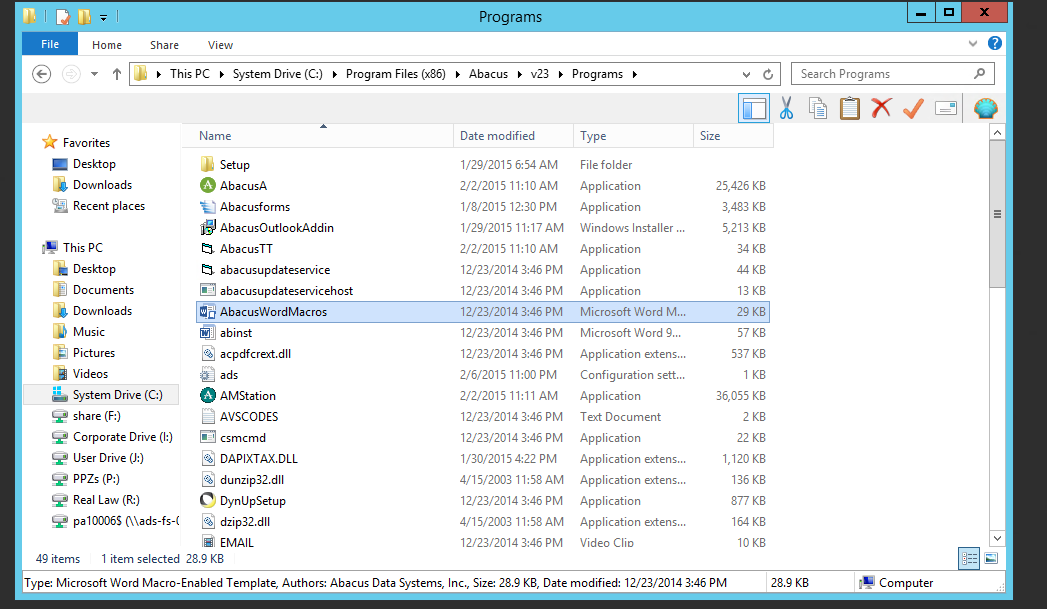Click the shell icon in toolbar
Screen dimensions: 1047x609
point(986,108)
